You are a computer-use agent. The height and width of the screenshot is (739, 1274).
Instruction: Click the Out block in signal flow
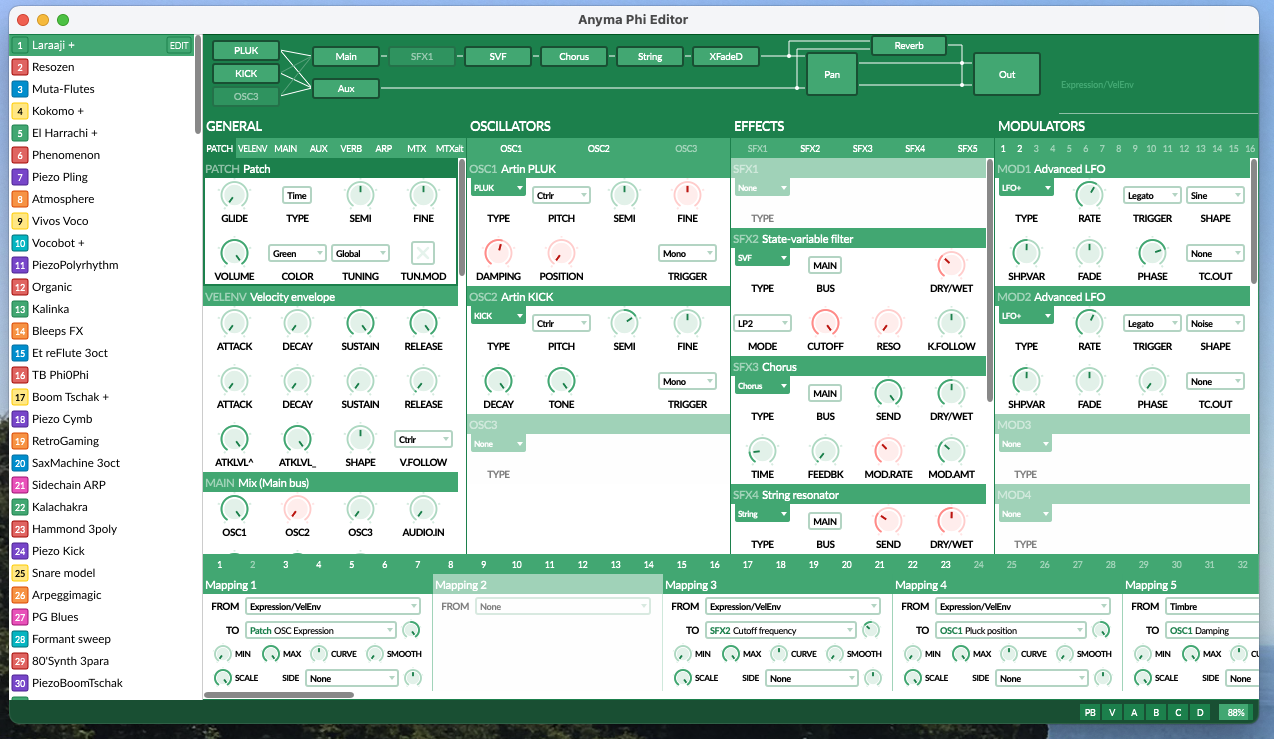tap(1006, 75)
